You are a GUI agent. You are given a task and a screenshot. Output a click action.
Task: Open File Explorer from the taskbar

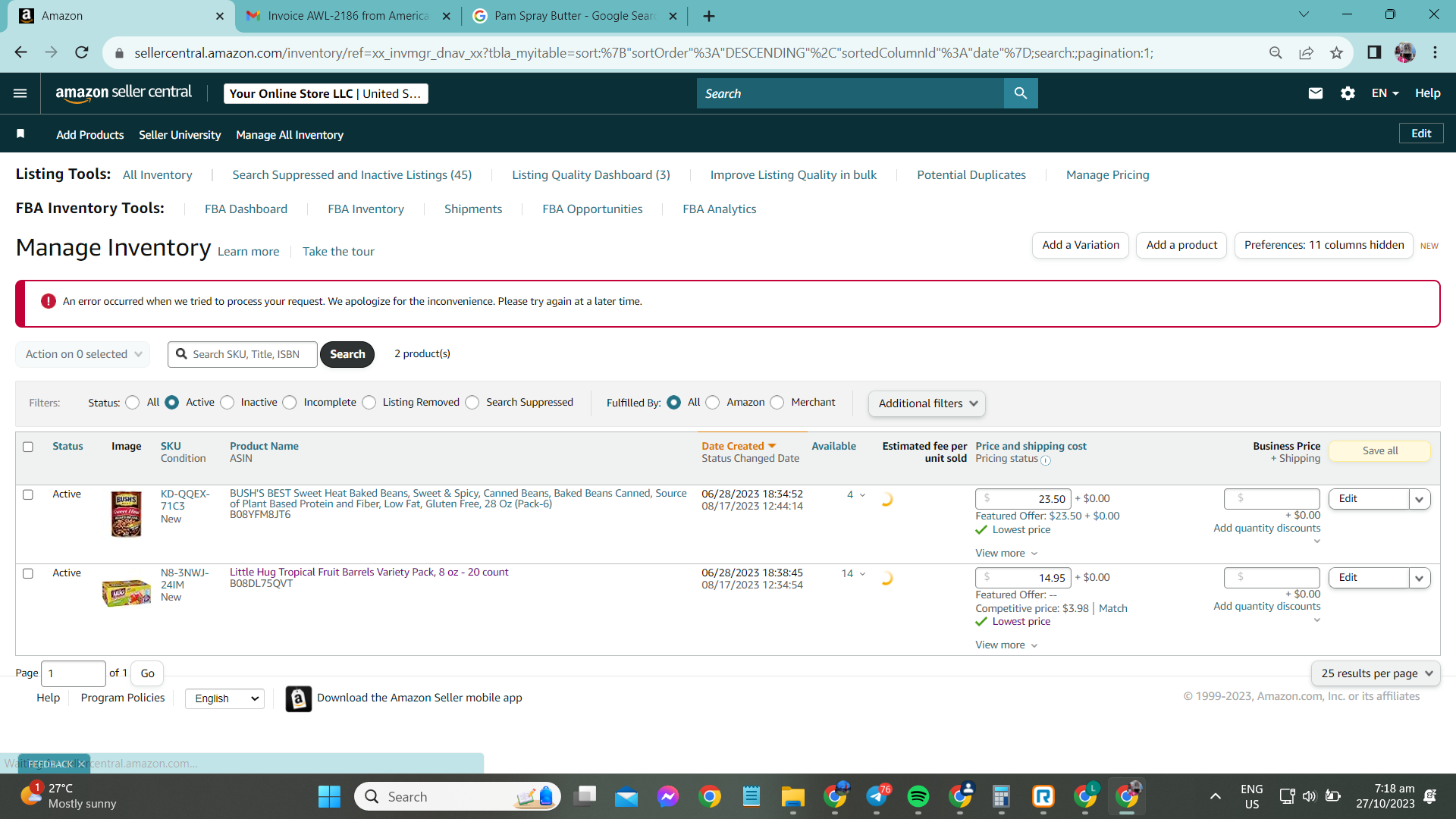click(x=793, y=796)
